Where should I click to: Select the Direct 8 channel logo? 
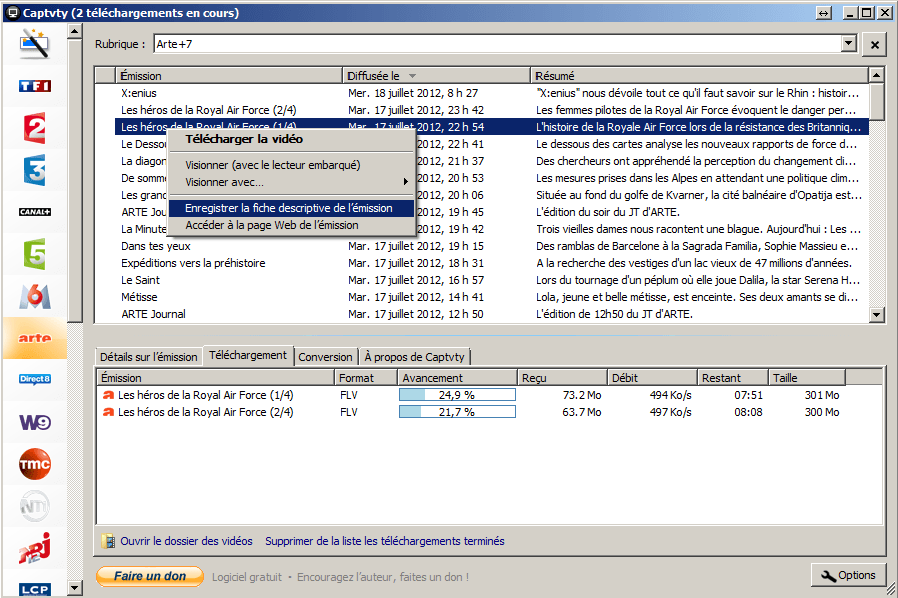pos(34,379)
